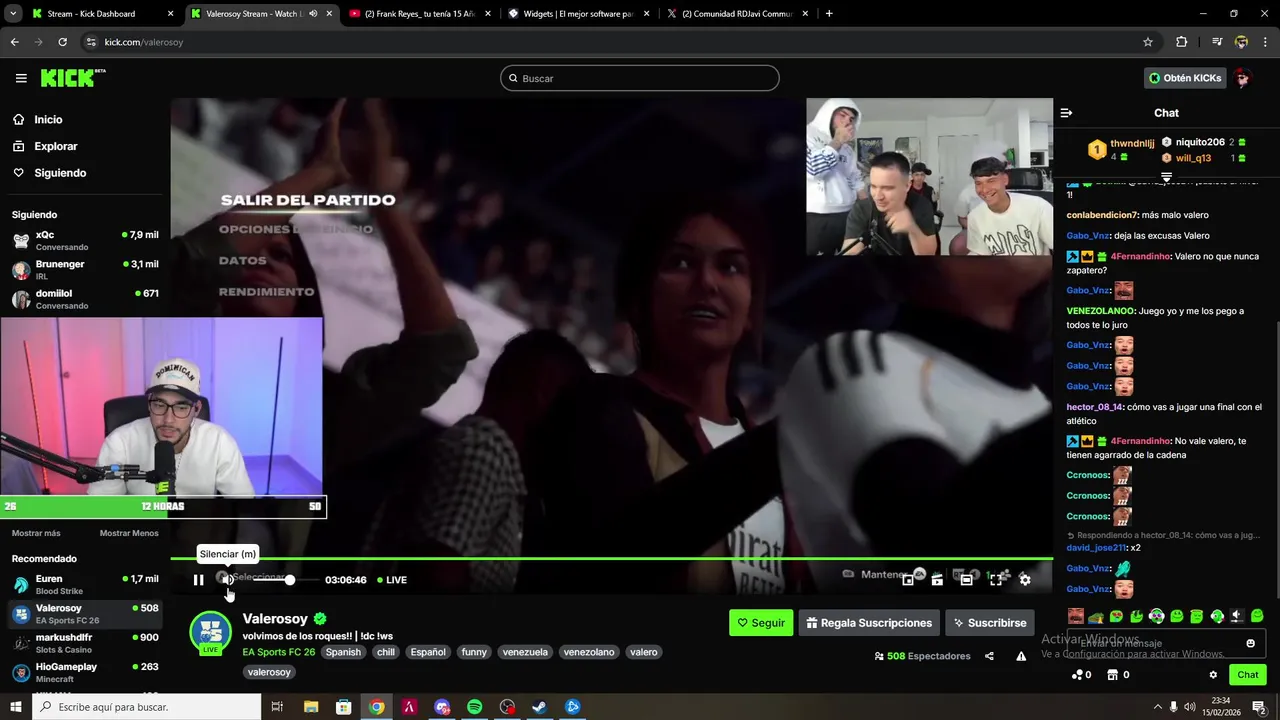Screen dimensions: 1280x720
Task: Open Chrome extensions puzzle icon
Action: (x=1181, y=42)
